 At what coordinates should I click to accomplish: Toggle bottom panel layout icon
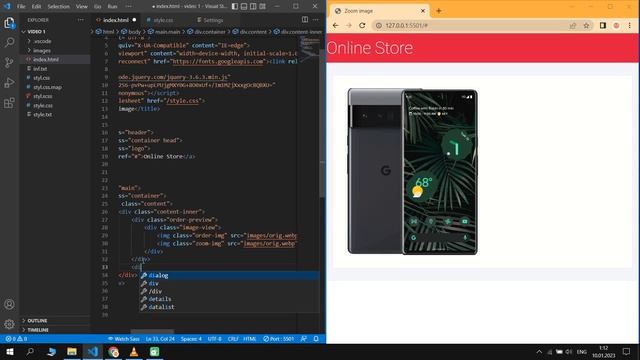click(x=244, y=6)
